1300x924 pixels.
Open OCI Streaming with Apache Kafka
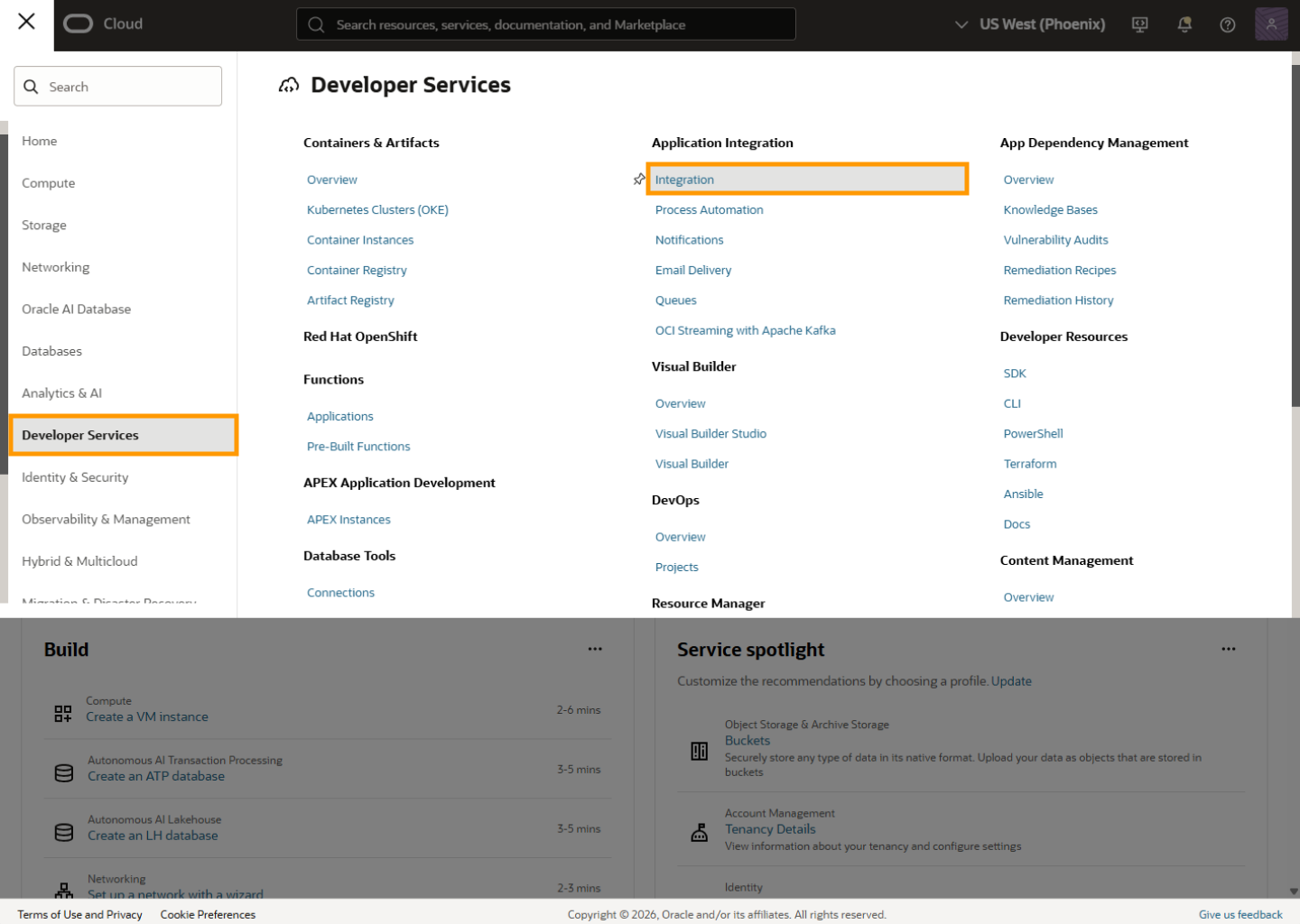746,330
